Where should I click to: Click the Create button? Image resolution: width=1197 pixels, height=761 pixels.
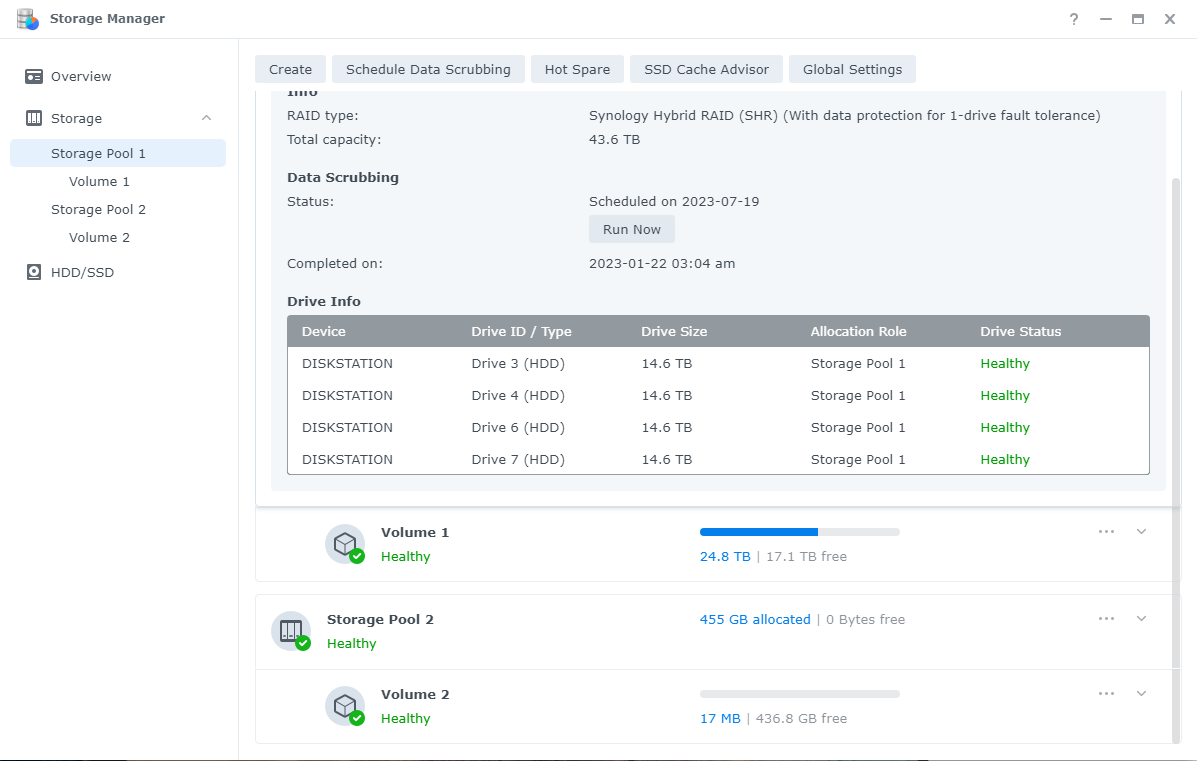pos(290,69)
